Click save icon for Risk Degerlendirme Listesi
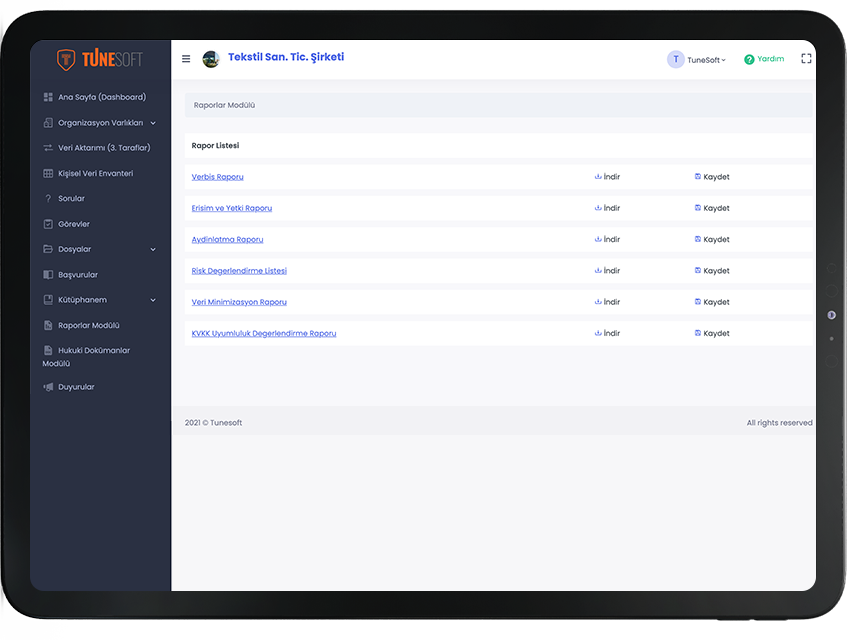Viewport: 847px width, 640px height. 698,270
